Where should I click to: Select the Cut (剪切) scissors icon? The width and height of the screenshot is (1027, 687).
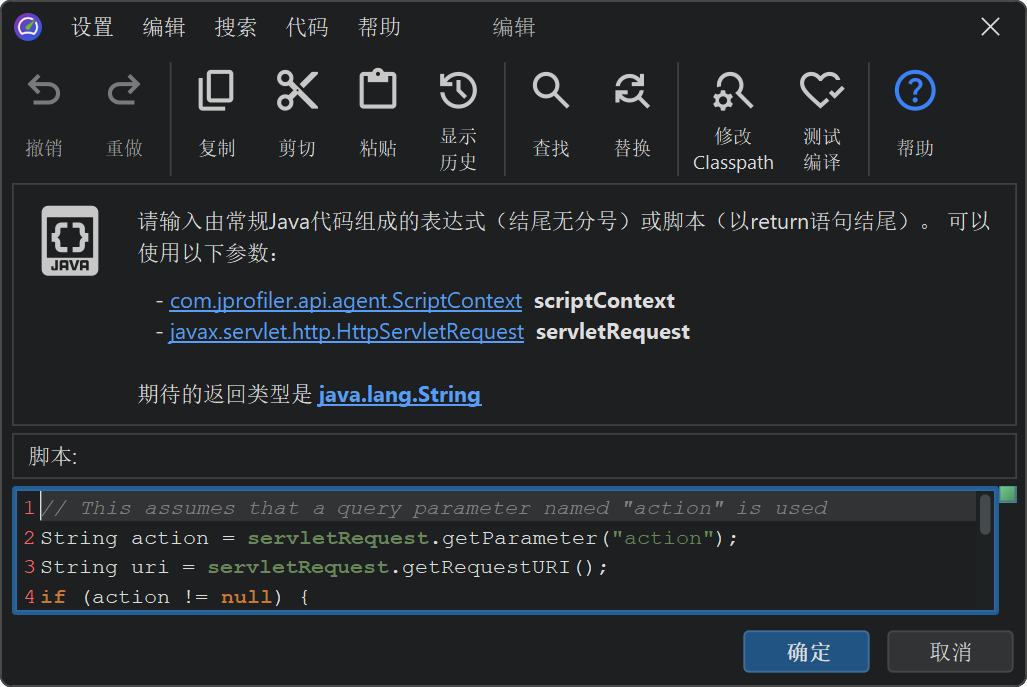[297, 92]
